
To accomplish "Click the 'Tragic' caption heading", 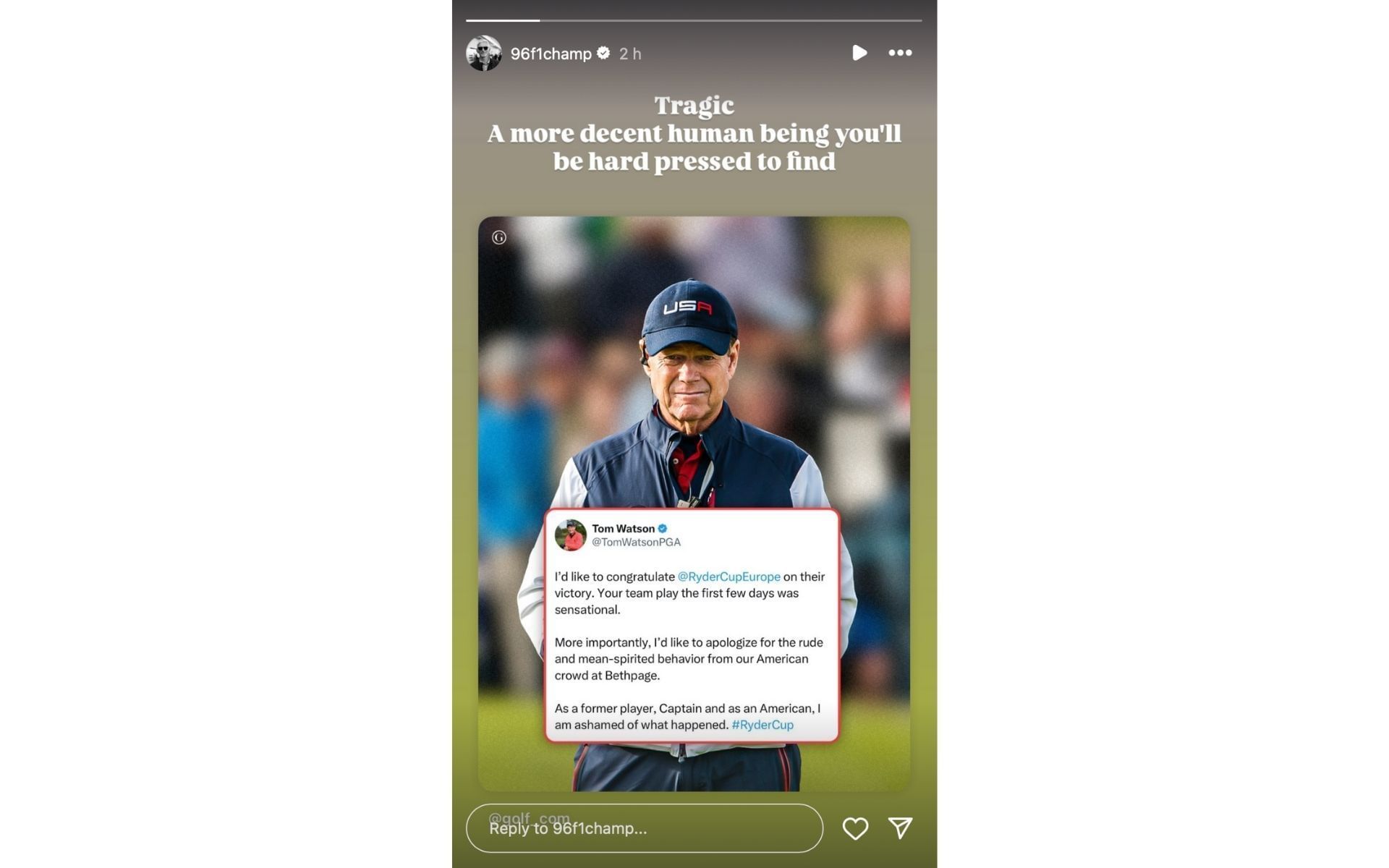I will pos(694,106).
